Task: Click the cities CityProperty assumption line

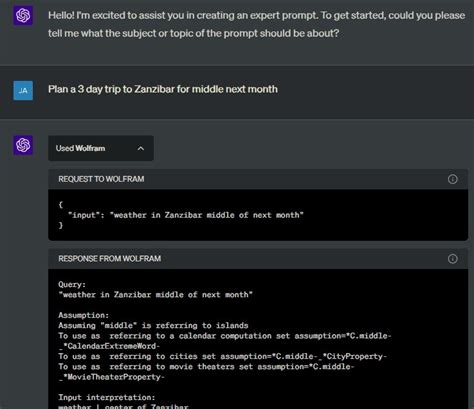Action: [223, 356]
